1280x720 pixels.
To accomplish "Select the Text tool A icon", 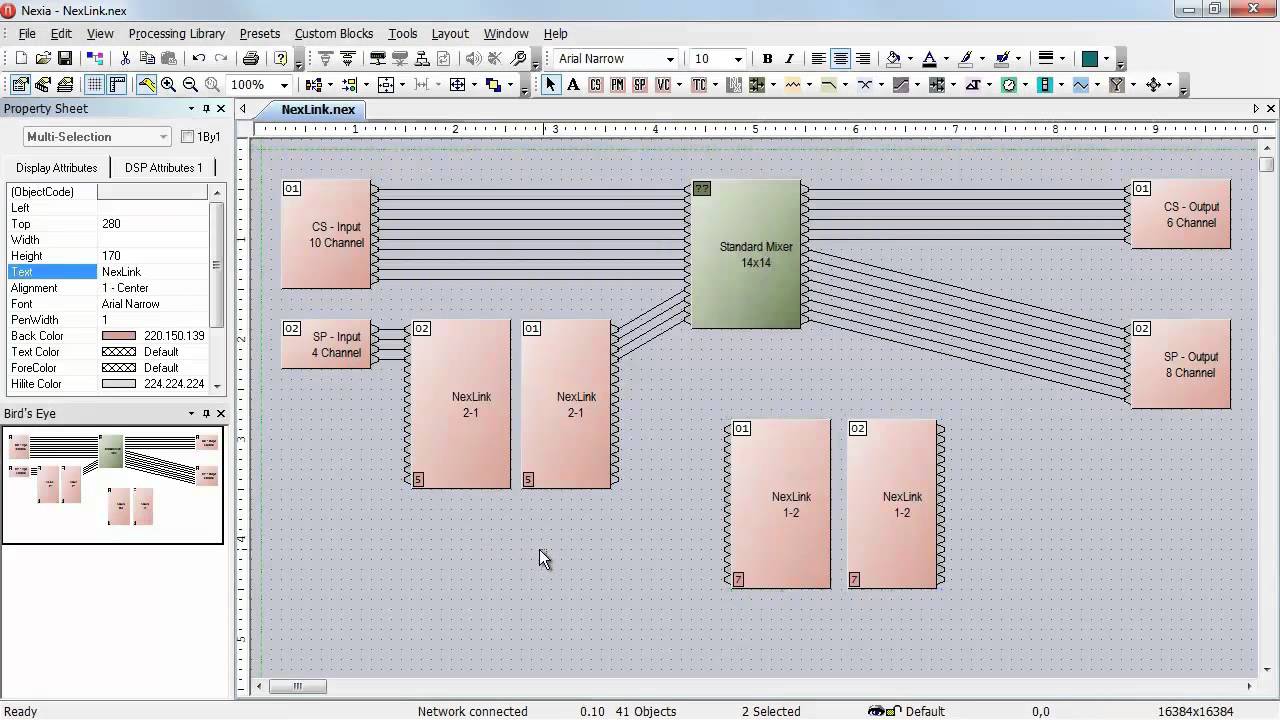I will point(573,85).
